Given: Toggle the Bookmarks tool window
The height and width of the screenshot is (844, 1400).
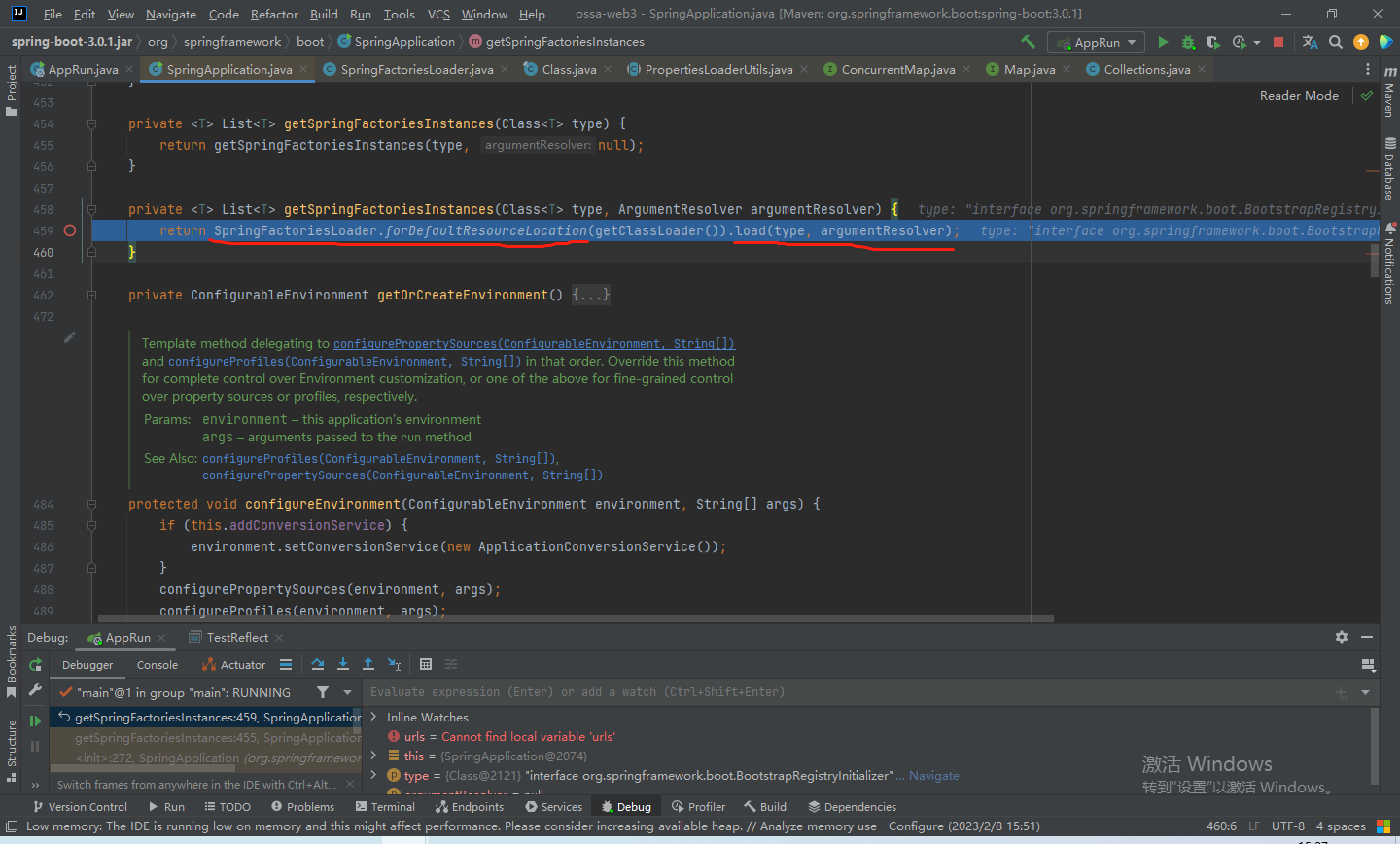Looking at the screenshot, I should (x=12, y=661).
